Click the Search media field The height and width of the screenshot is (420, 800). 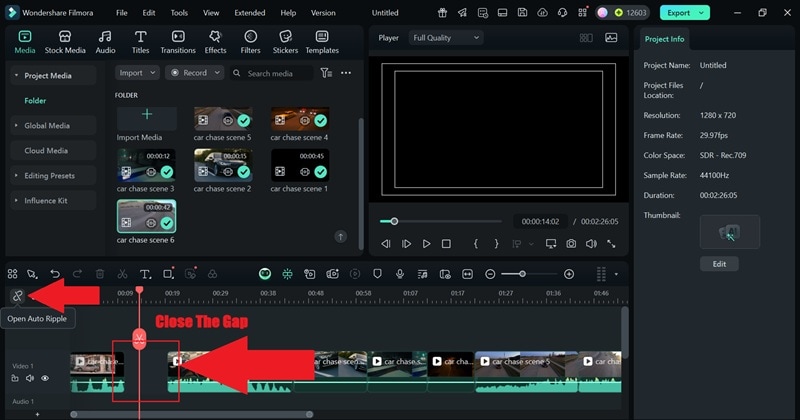click(x=271, y=73)
